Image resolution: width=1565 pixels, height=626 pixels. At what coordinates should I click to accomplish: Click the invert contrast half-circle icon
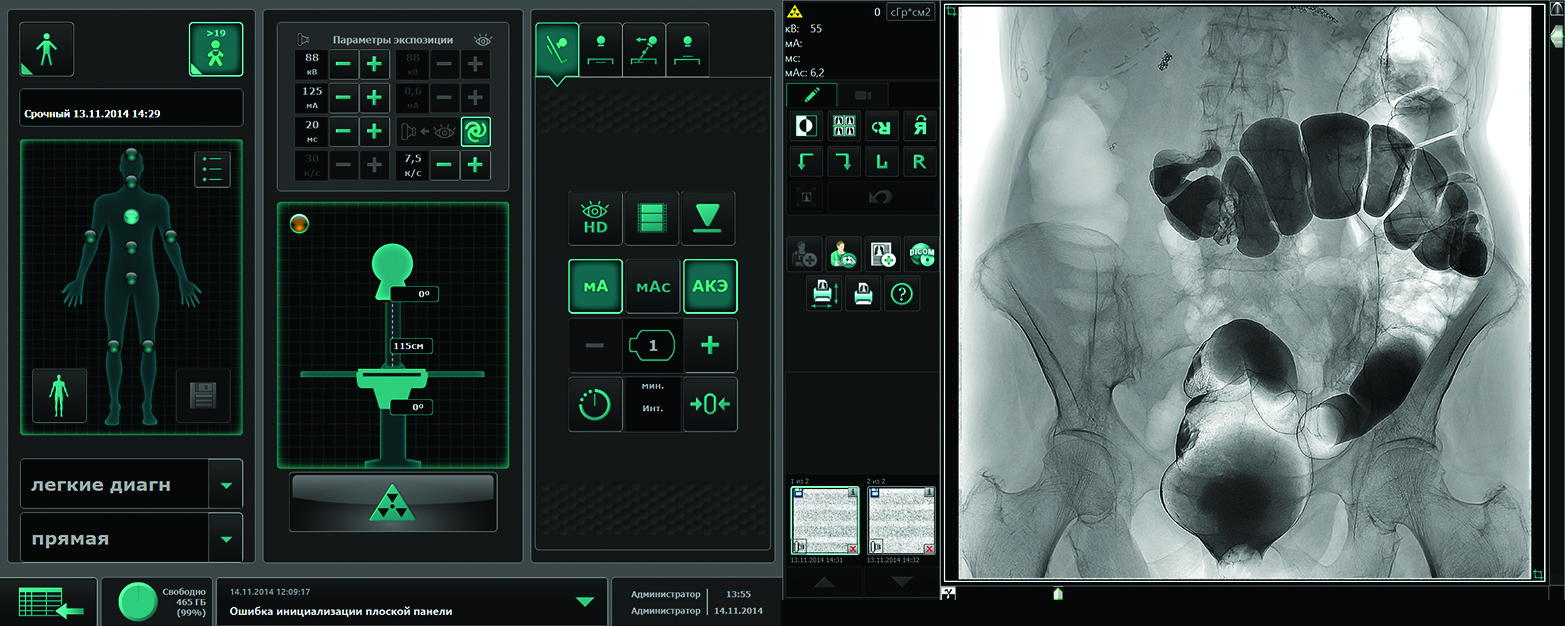coord(805,127)
